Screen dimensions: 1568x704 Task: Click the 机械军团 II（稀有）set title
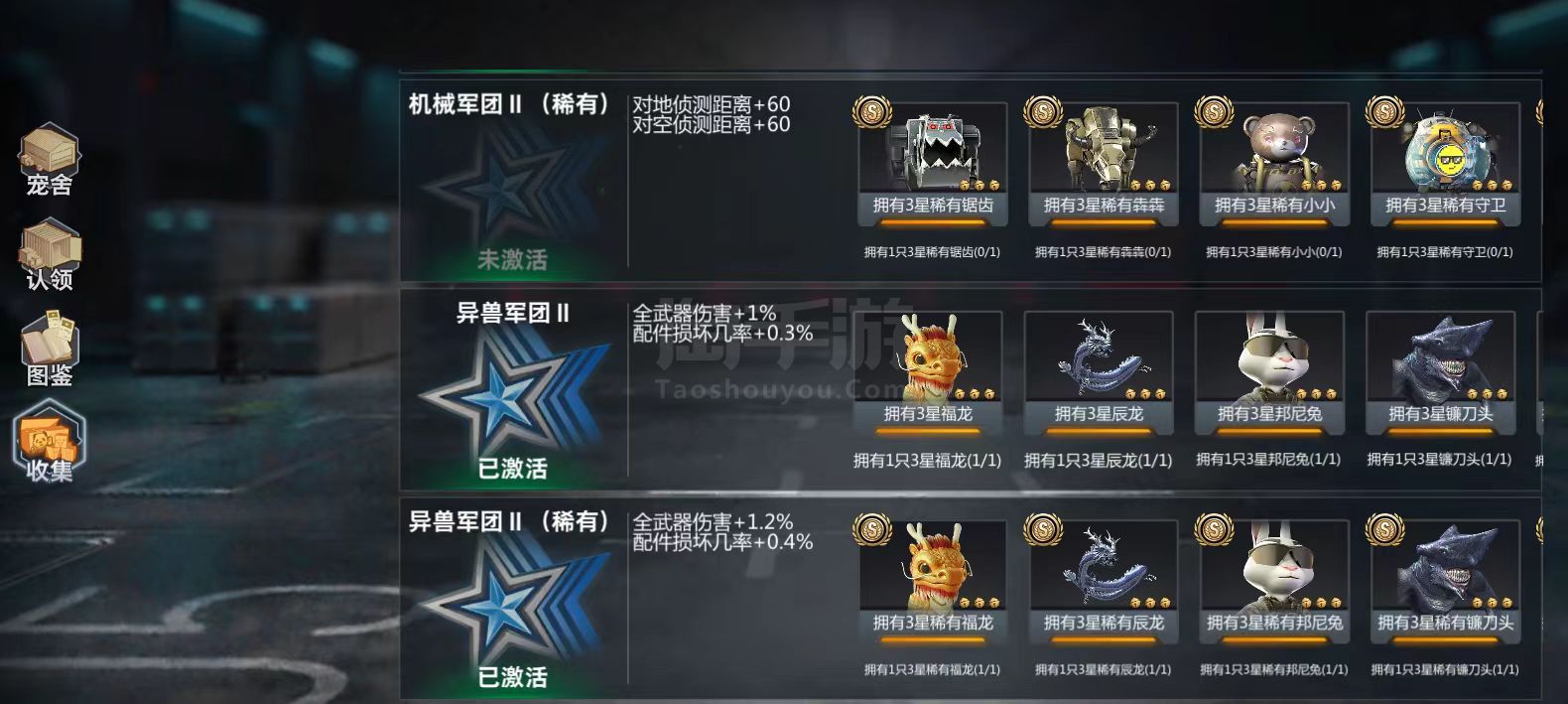[509, 104]
